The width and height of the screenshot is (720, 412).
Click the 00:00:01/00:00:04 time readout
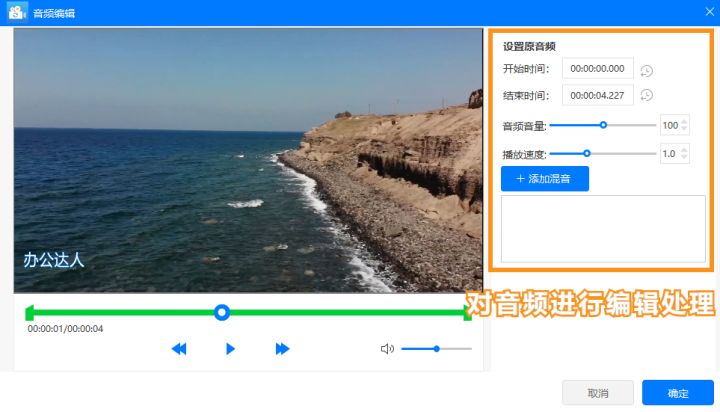click(65, 329)
